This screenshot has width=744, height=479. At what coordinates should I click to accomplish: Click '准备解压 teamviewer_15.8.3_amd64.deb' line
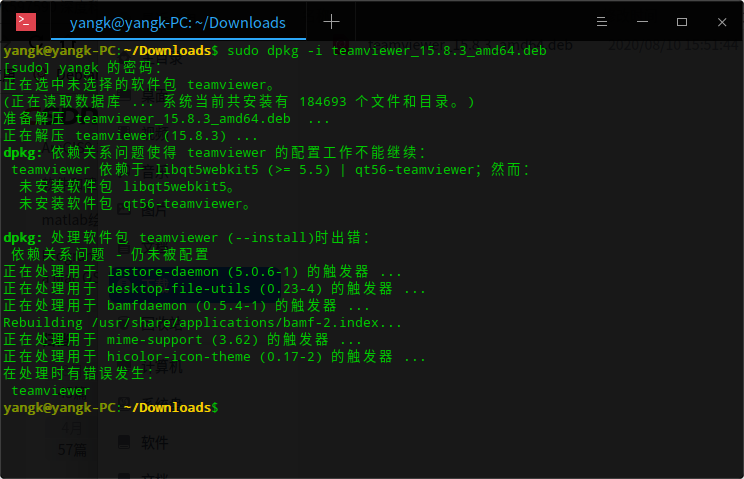point(166,119)
